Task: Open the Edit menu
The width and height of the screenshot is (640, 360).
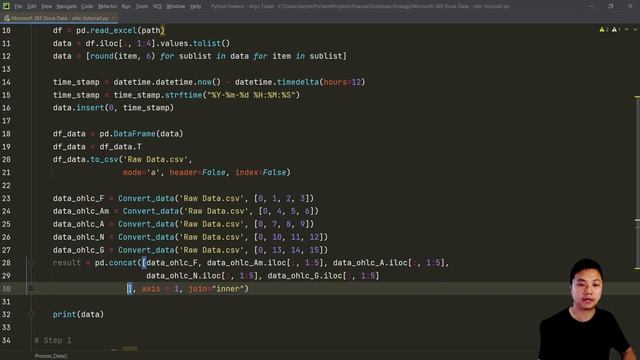Action: [31, 7]
